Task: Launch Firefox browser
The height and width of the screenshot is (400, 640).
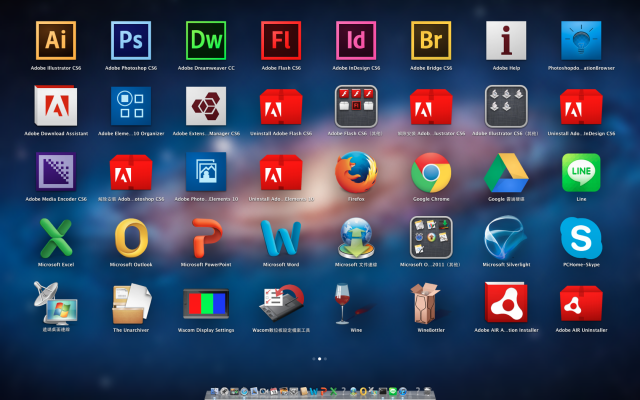Action: (356, 172)
